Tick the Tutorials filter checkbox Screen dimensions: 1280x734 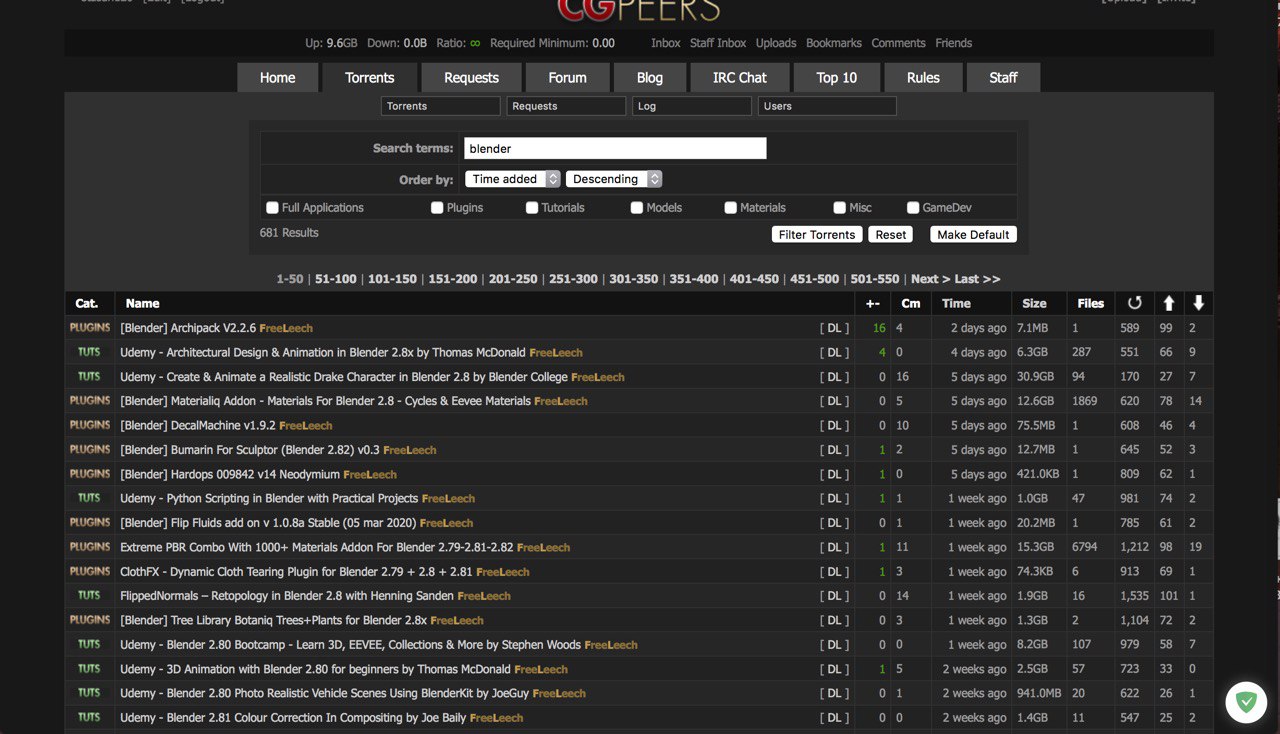(532, 208)
